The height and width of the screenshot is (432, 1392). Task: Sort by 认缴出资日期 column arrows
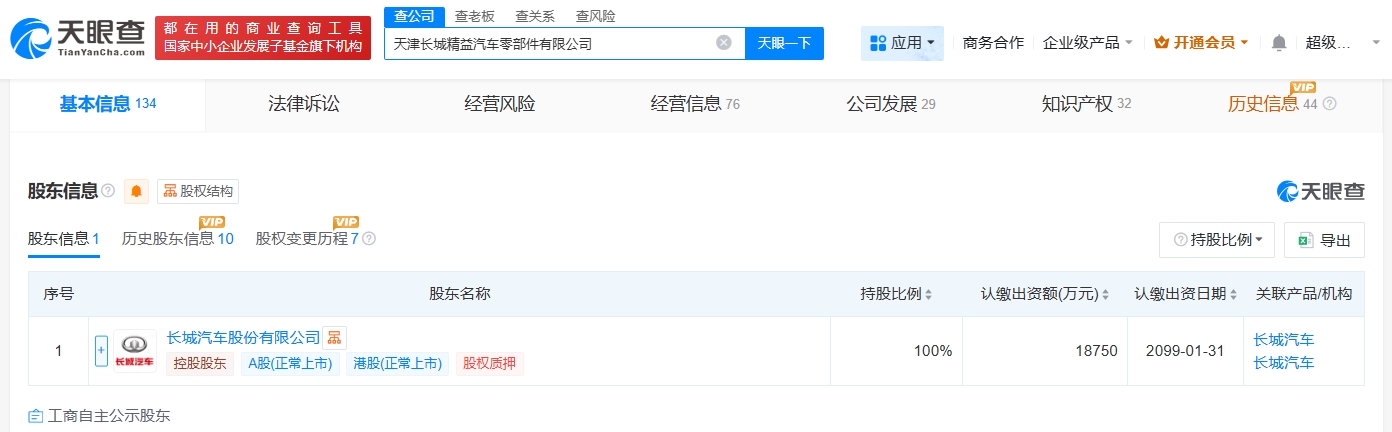(x=1234, y=294)
